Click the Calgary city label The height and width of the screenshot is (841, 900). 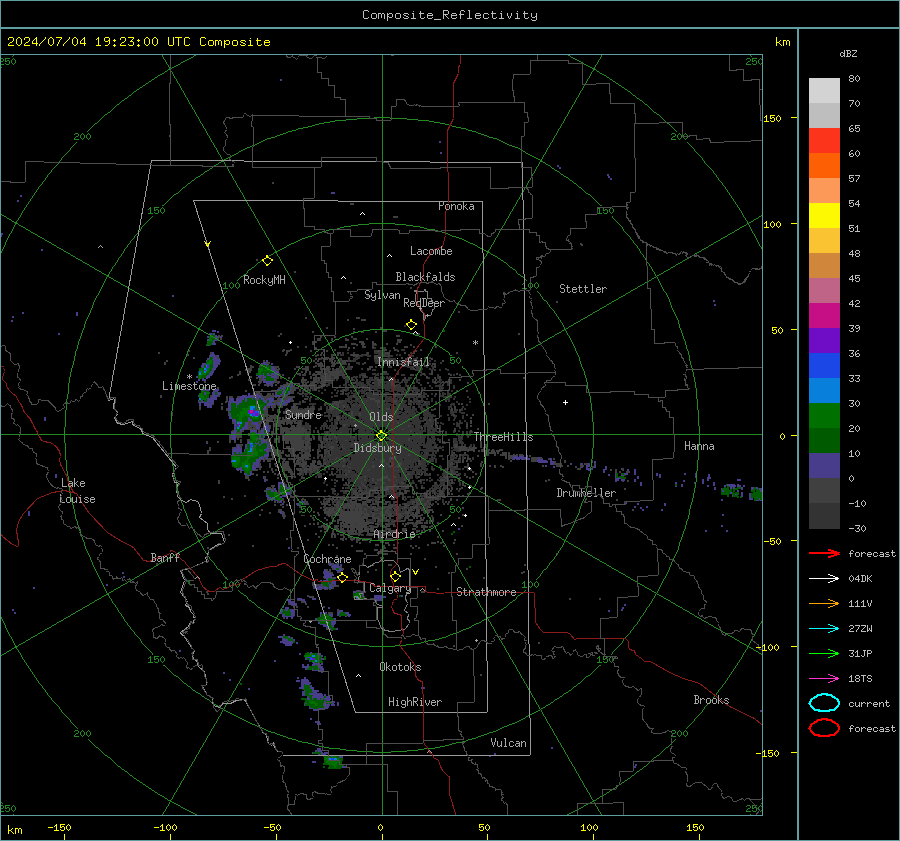(390, 588)
